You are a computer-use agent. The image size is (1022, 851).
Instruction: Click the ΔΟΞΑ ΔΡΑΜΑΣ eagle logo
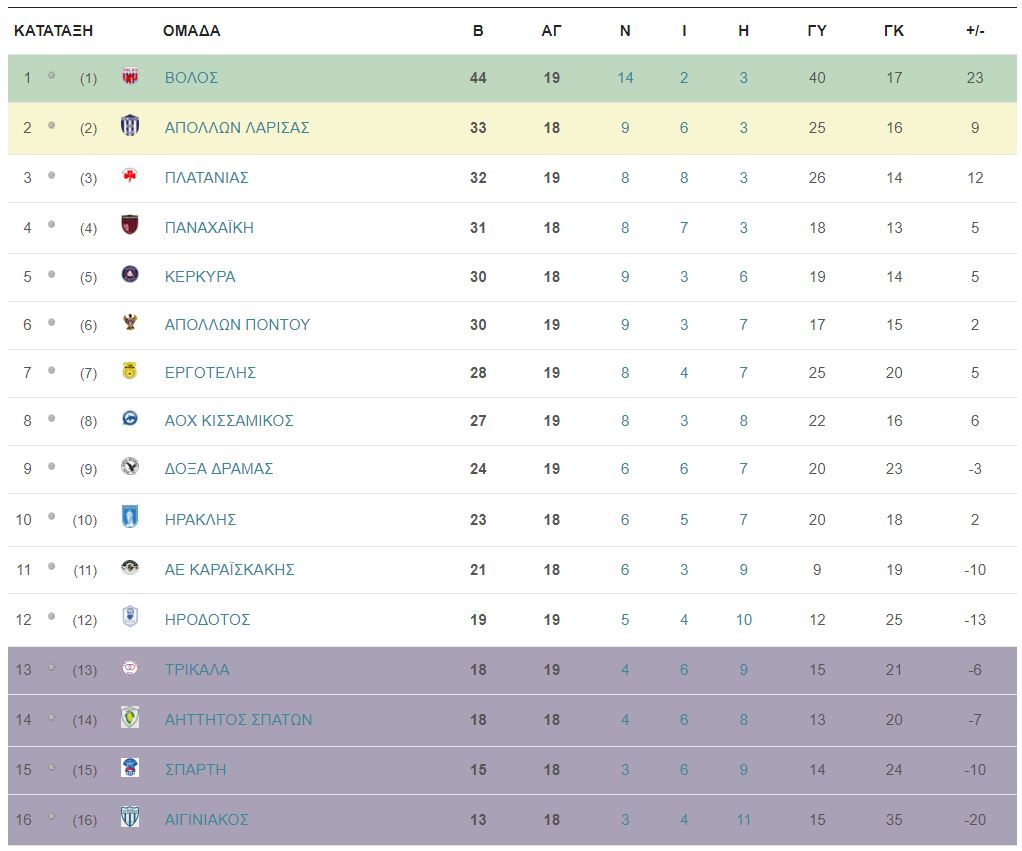pos(130,467)
